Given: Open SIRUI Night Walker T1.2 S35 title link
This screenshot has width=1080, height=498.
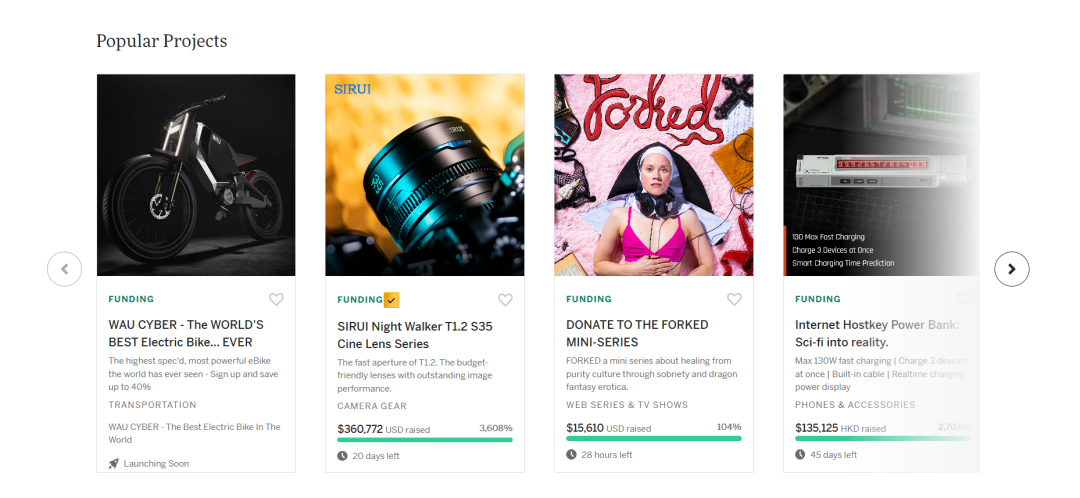Looking at the screenshot, I should pyautogui.click(x=415, y=335).
